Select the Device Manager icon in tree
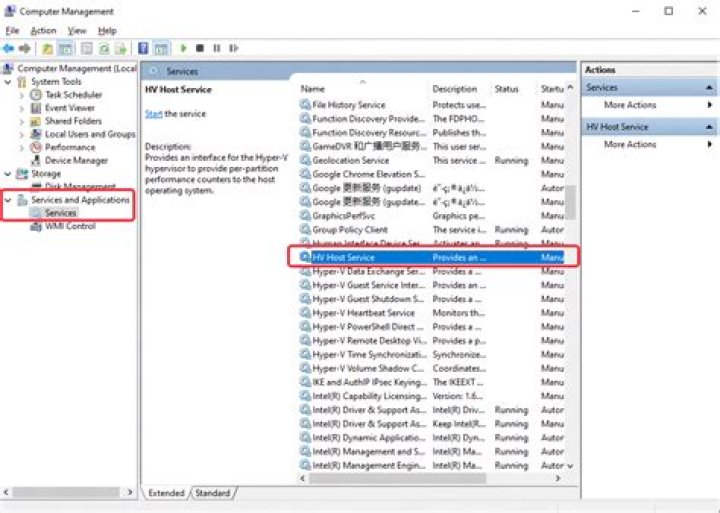Image resolution: width=720 pixels, height=513 pixels. click(x=36, y=161)
